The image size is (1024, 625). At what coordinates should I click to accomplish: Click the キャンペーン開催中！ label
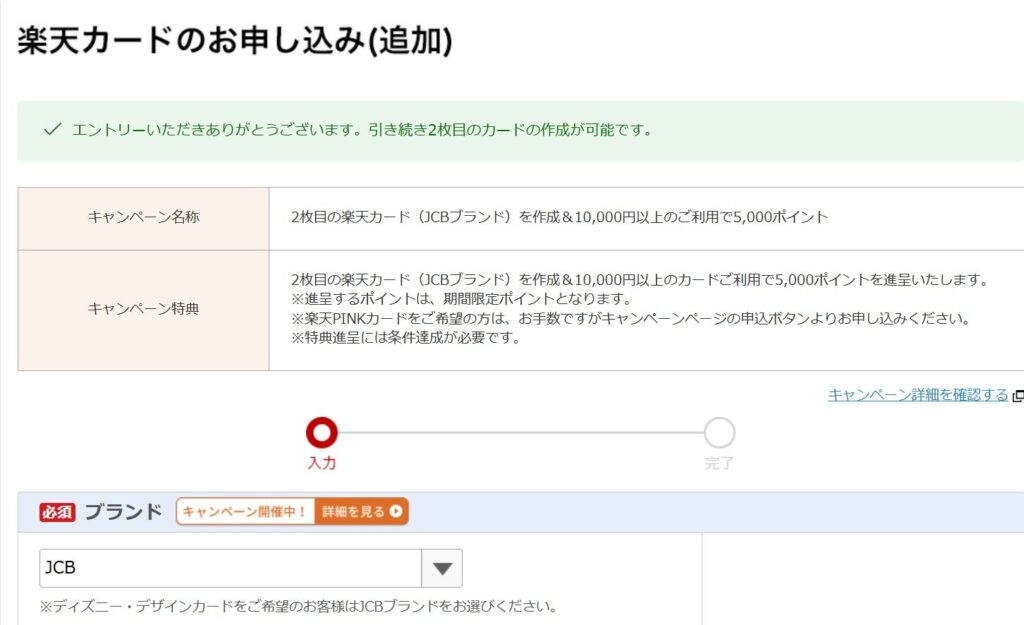[x=245, y=511]
